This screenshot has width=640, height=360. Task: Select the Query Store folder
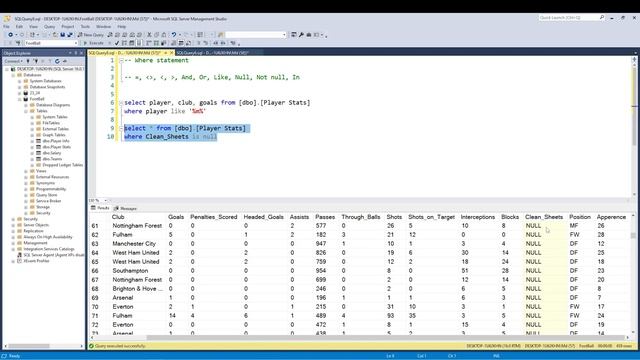click(x=47, y=195)
